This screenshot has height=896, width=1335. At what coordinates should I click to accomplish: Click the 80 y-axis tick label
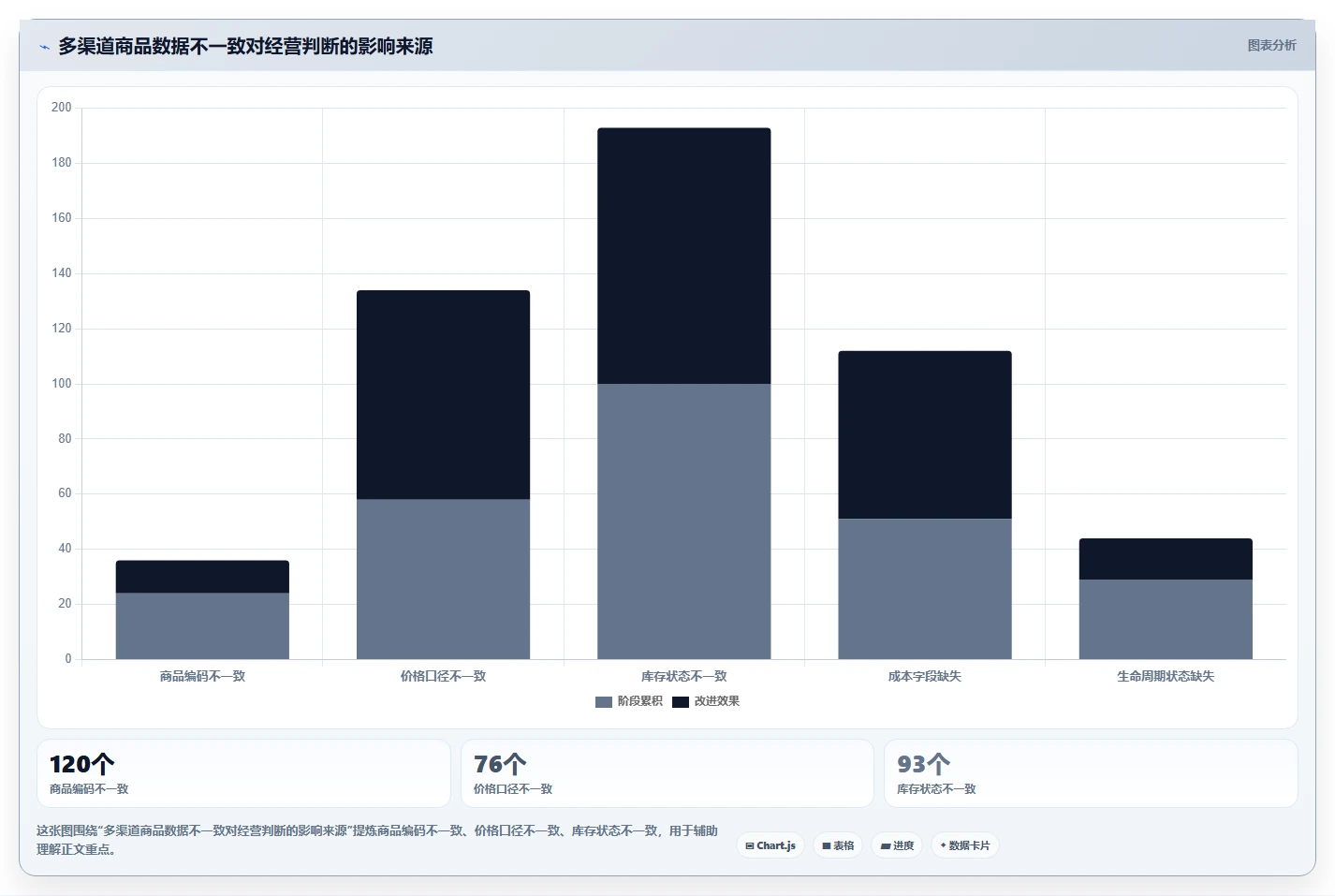pos(65,438)
